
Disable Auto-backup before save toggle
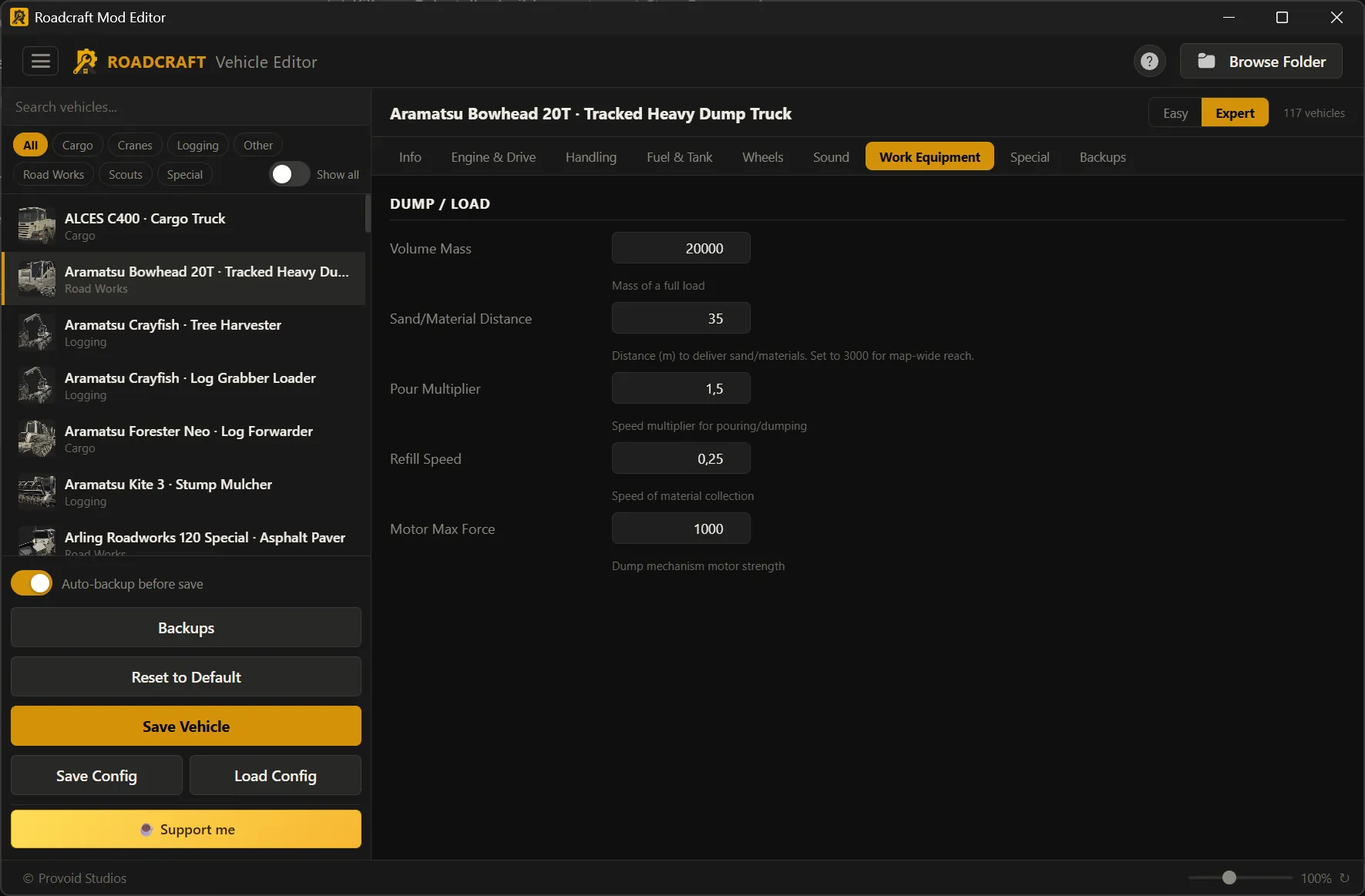[32, 583]
